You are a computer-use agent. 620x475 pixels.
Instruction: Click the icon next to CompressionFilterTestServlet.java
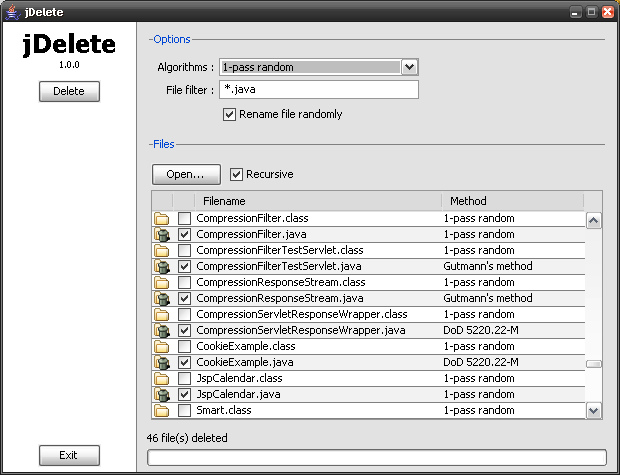tap(162, 266)
